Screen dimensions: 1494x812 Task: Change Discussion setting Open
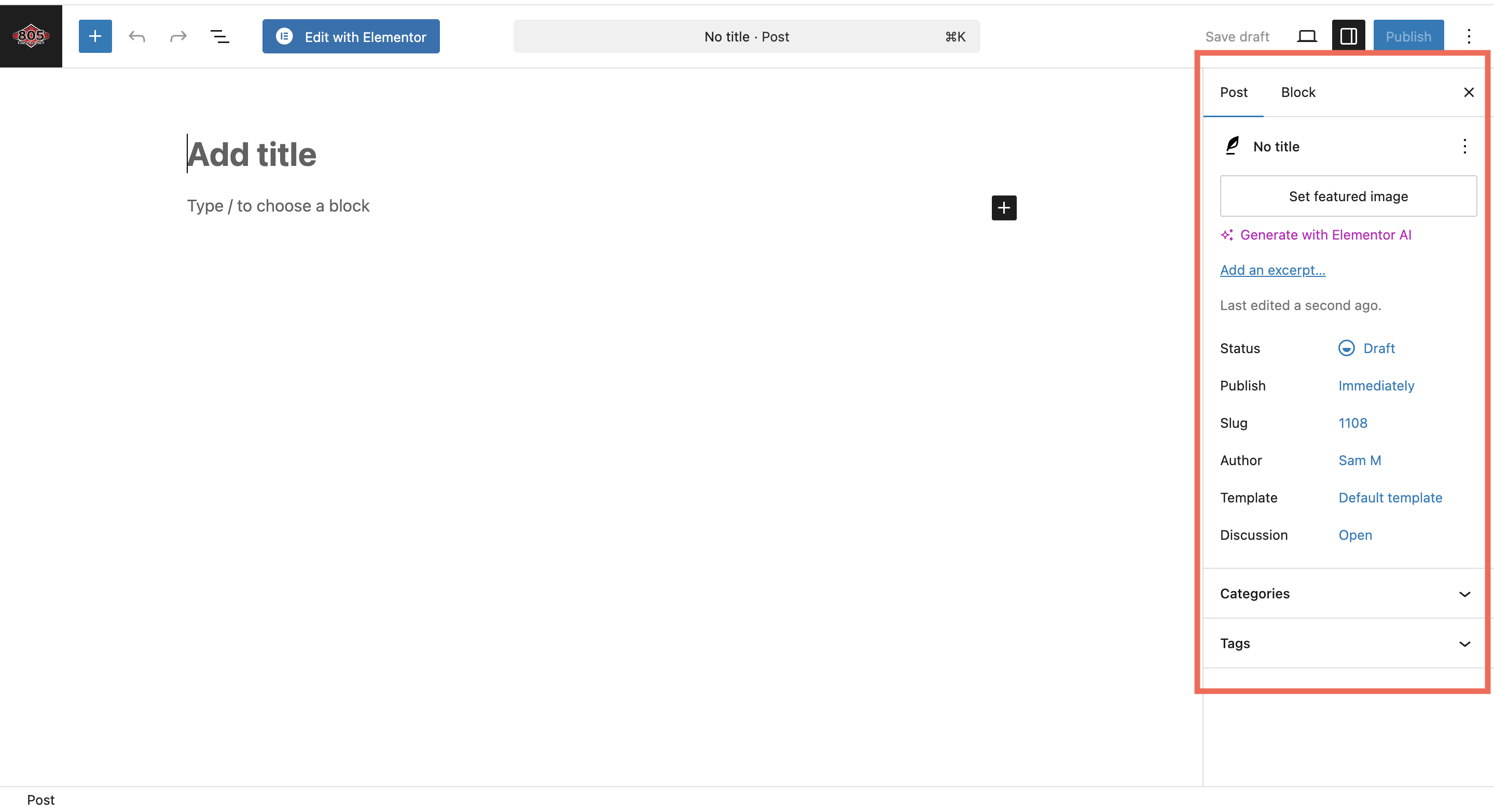click(x=1355, y=535)
